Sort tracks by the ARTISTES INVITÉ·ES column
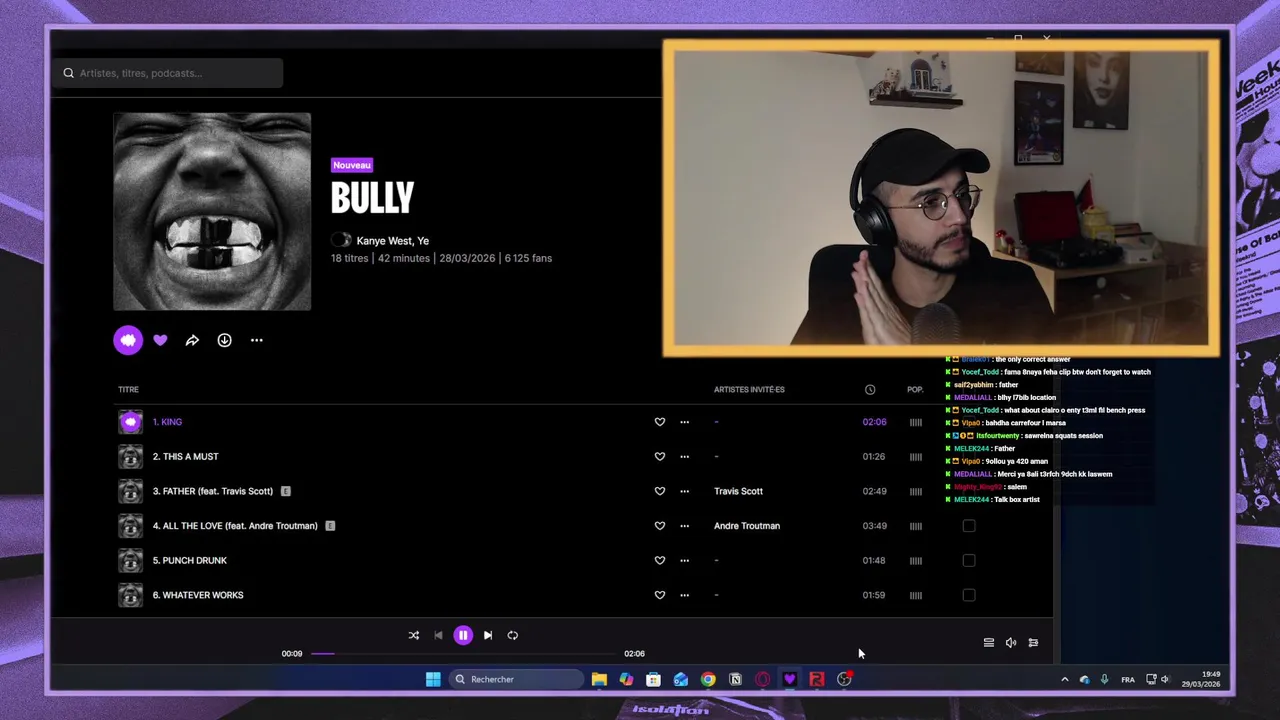 [749, 389]
